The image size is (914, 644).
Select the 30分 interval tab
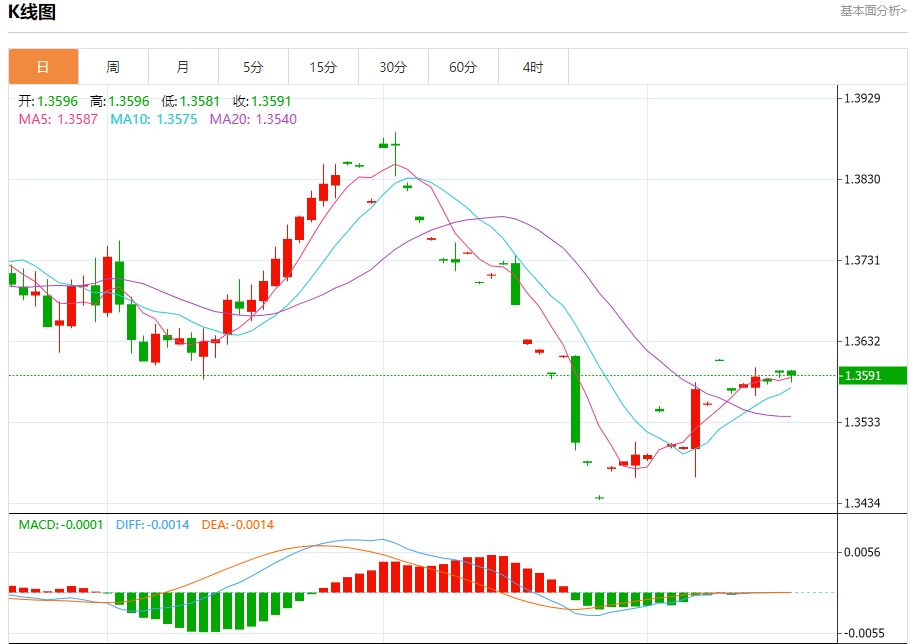point(393,67)
